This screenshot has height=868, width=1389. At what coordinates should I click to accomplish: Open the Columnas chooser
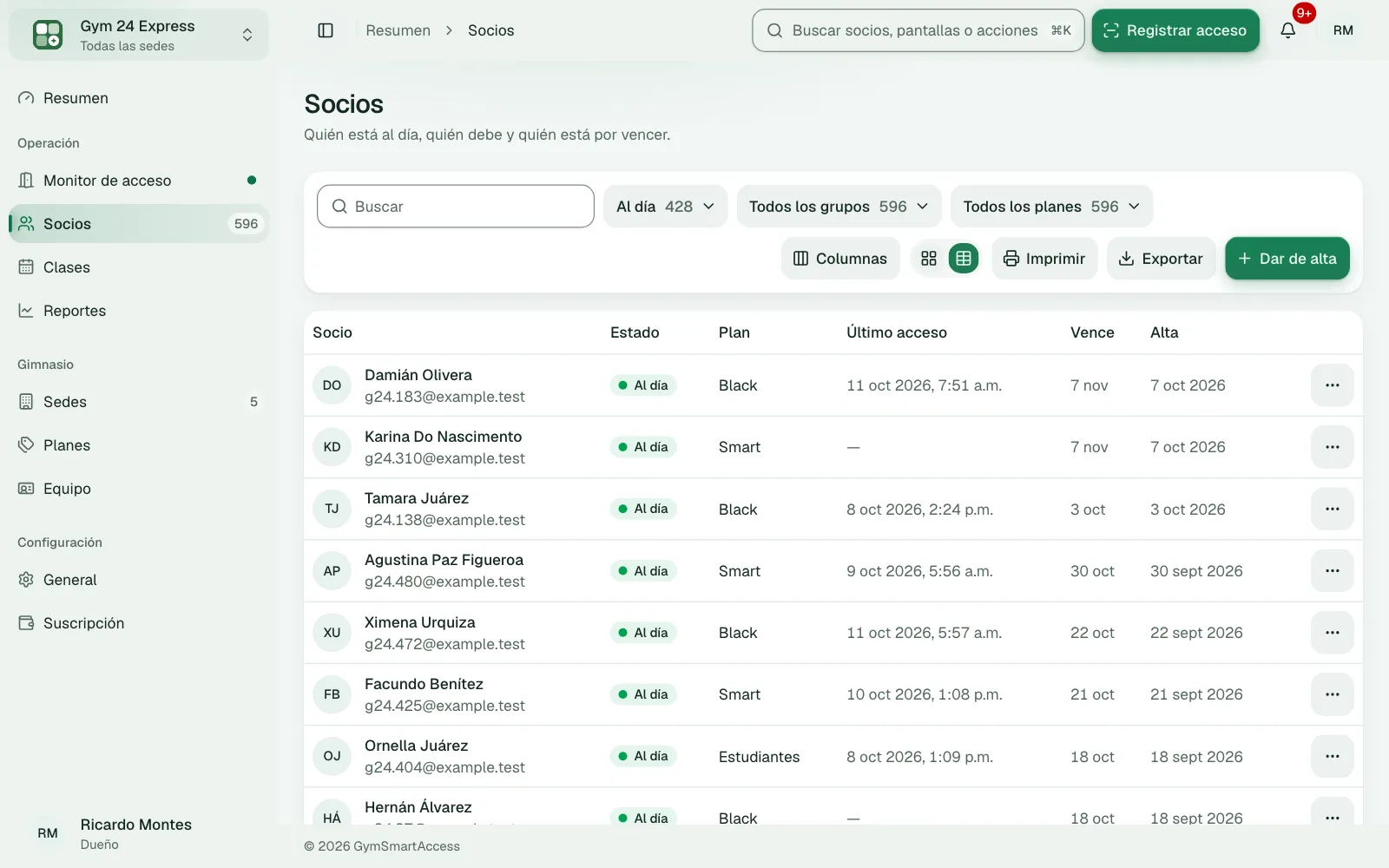point(840,259)
